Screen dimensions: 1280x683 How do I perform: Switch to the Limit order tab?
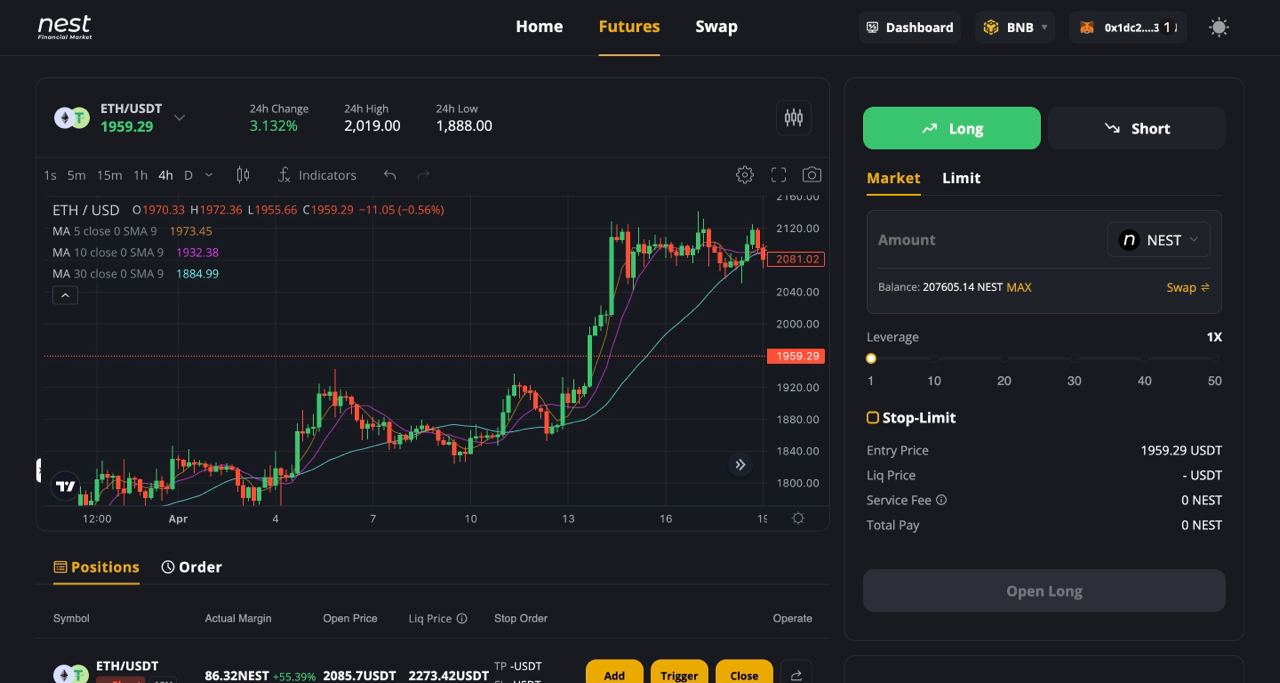click(x=961, y=178)
